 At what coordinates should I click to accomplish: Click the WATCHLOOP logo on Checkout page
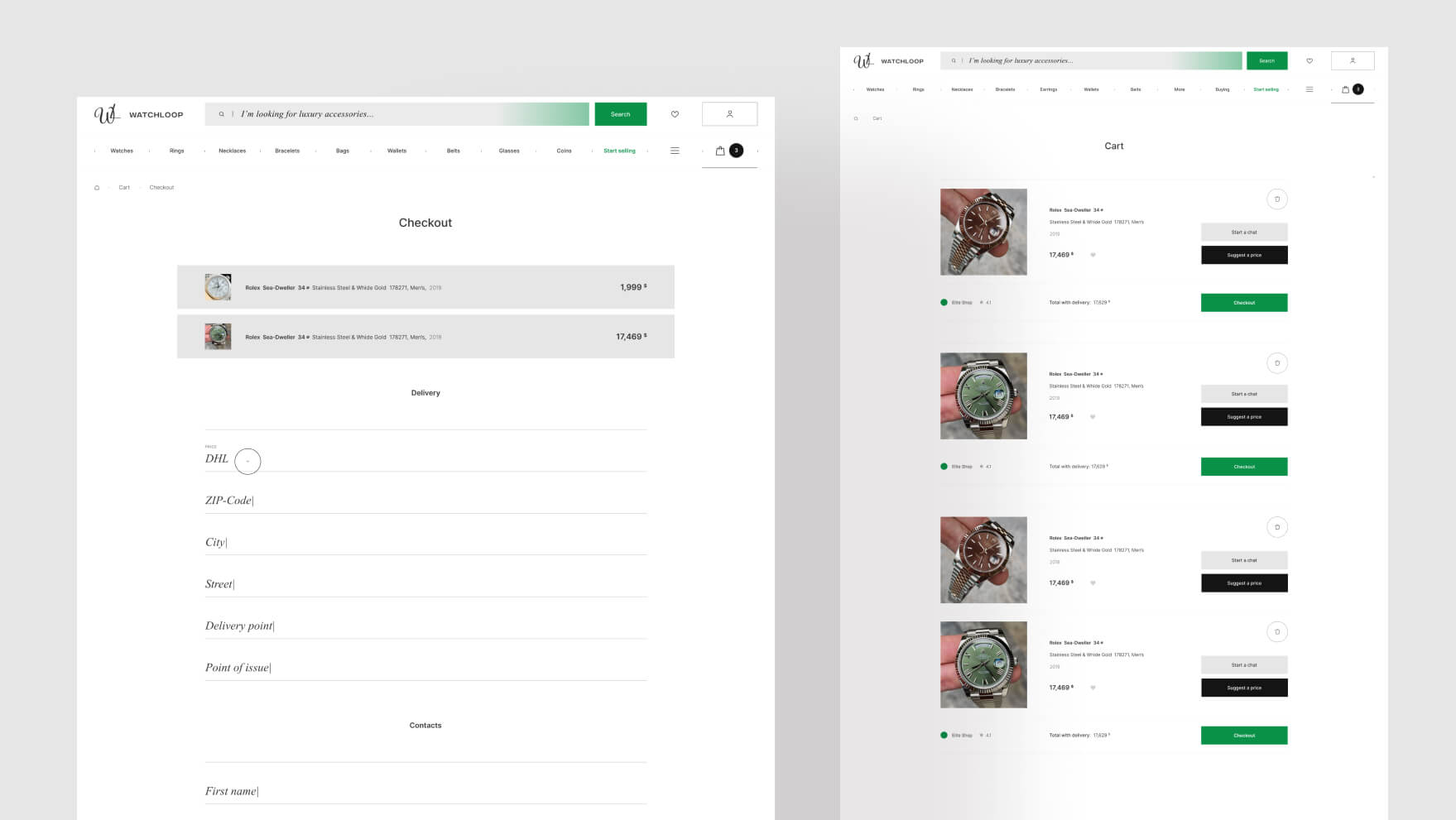pos(138,114)
